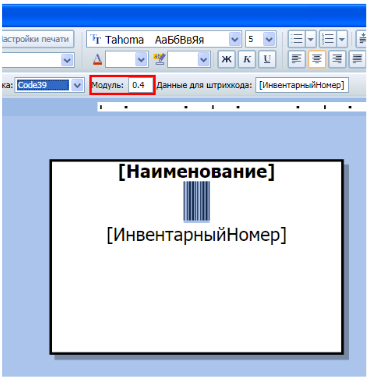Select center text alignment
The height and width of the screenshot is (379, 367).
[317, 59]
